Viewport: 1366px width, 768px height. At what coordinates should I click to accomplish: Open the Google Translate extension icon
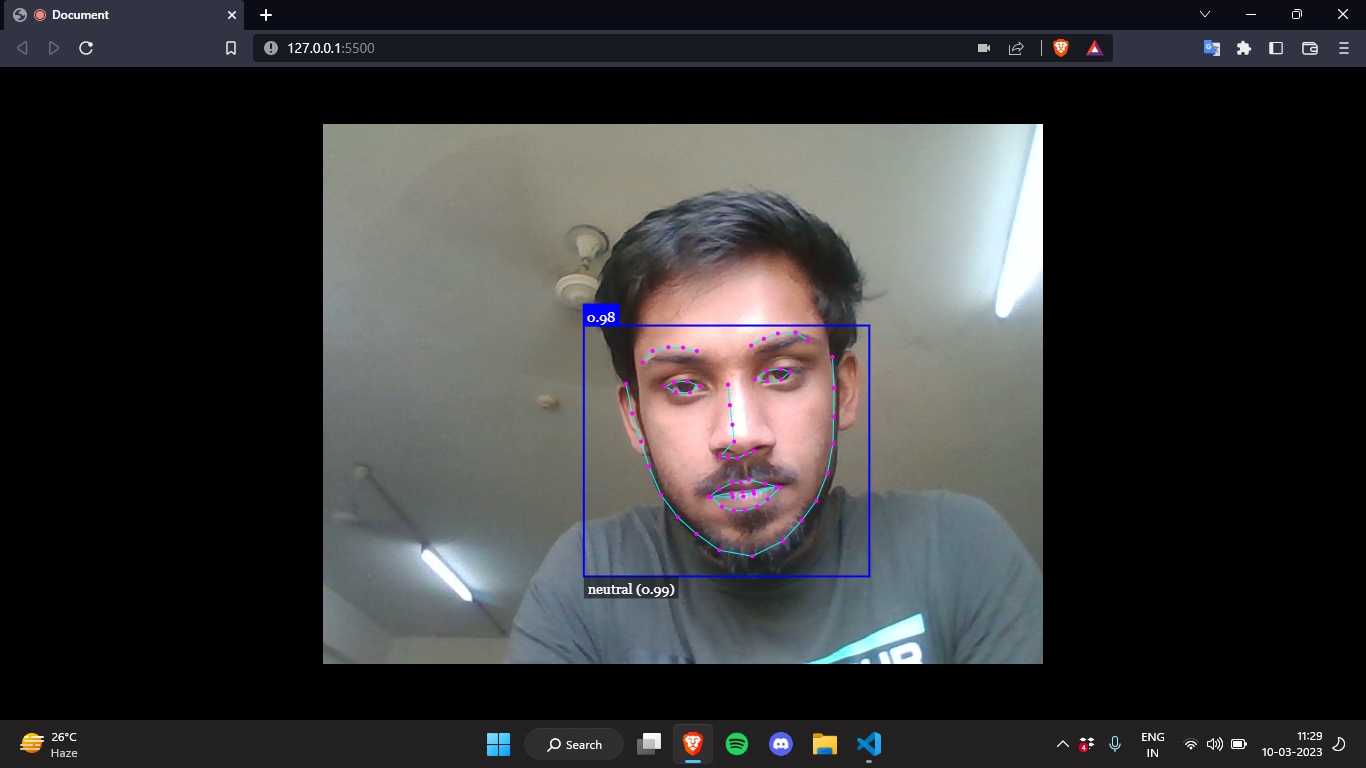tap(1211, 47)
